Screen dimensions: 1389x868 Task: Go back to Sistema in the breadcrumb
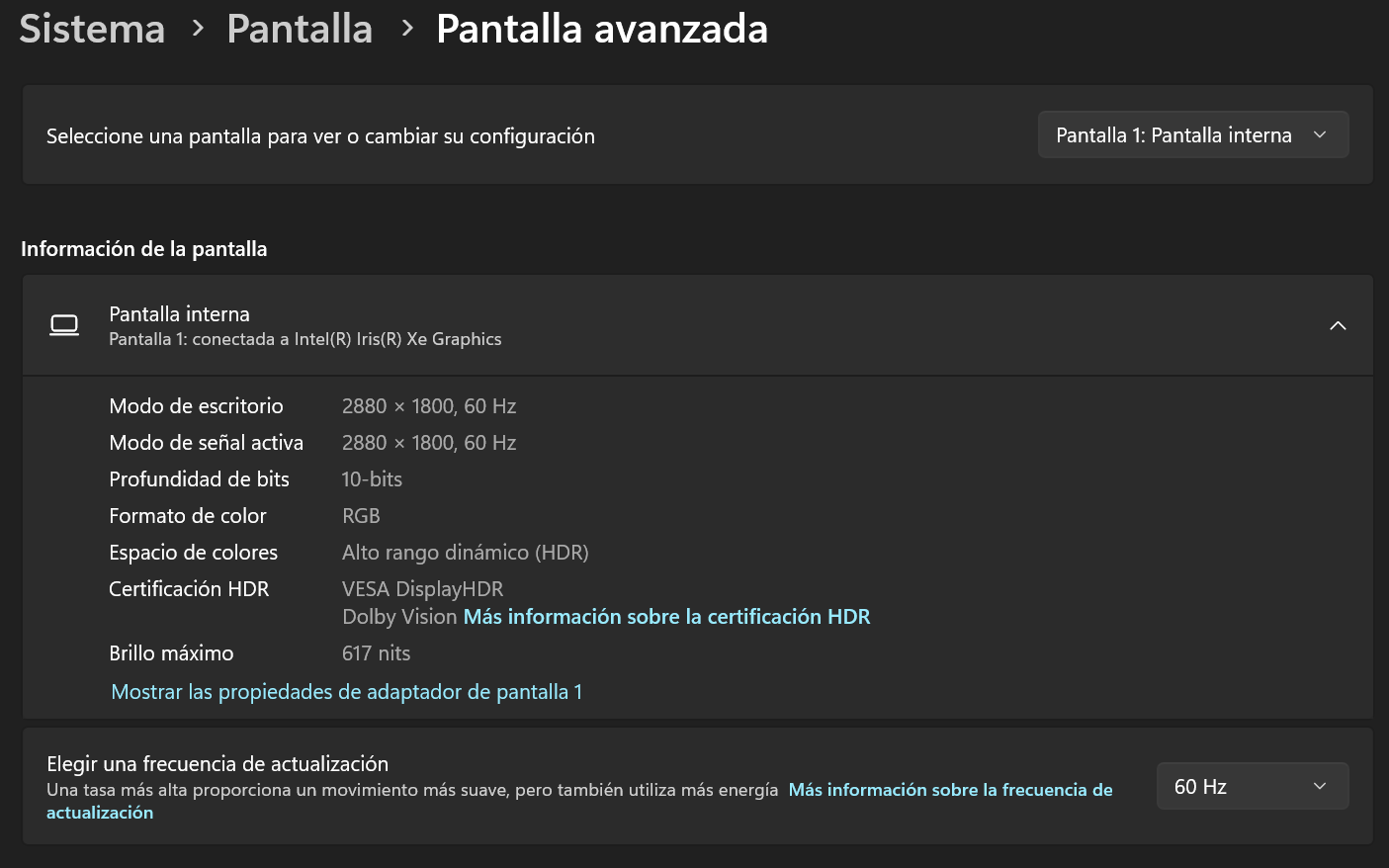pos(92,29)
